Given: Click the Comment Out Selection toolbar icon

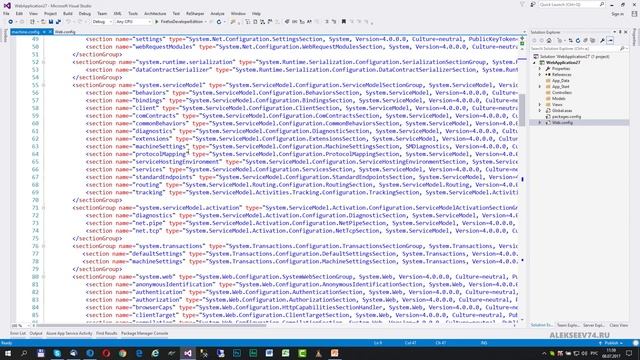Looking at the screenshot, I should coord(327,22).
